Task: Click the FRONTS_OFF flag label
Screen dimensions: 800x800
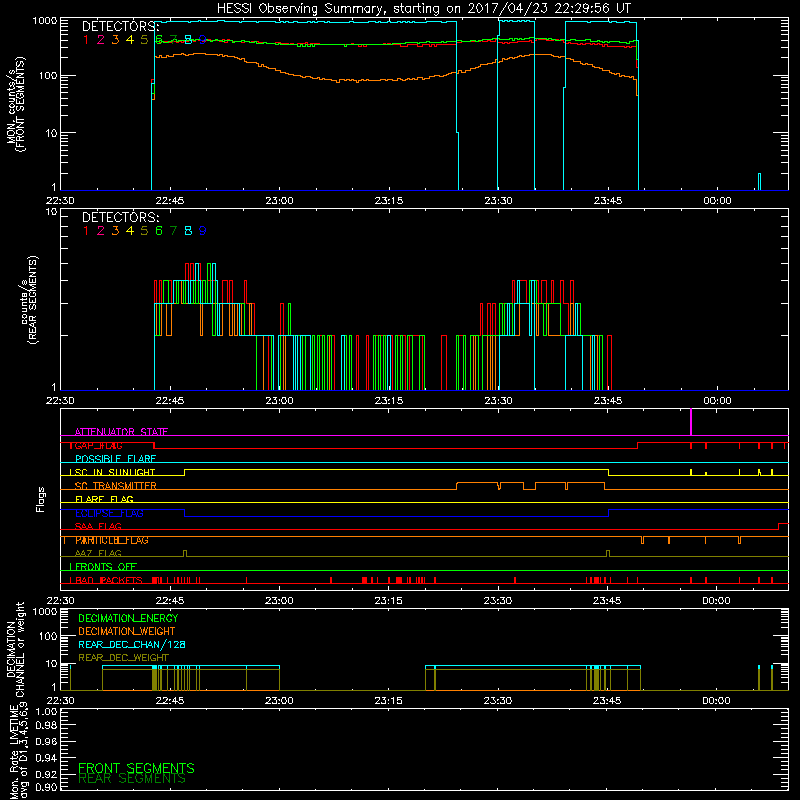Action: 106,567
